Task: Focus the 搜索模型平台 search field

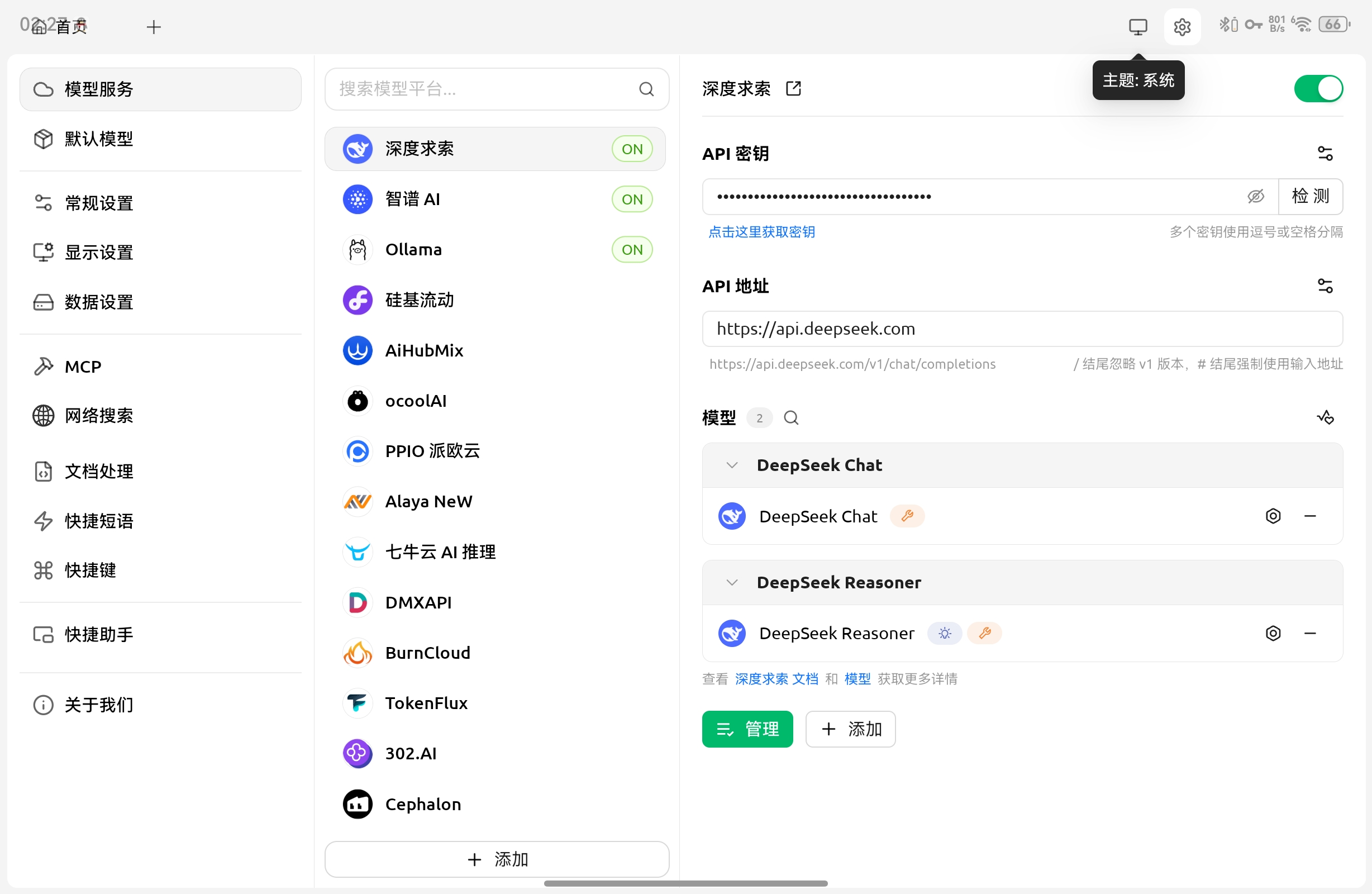Action: click(x=496, y=89)
